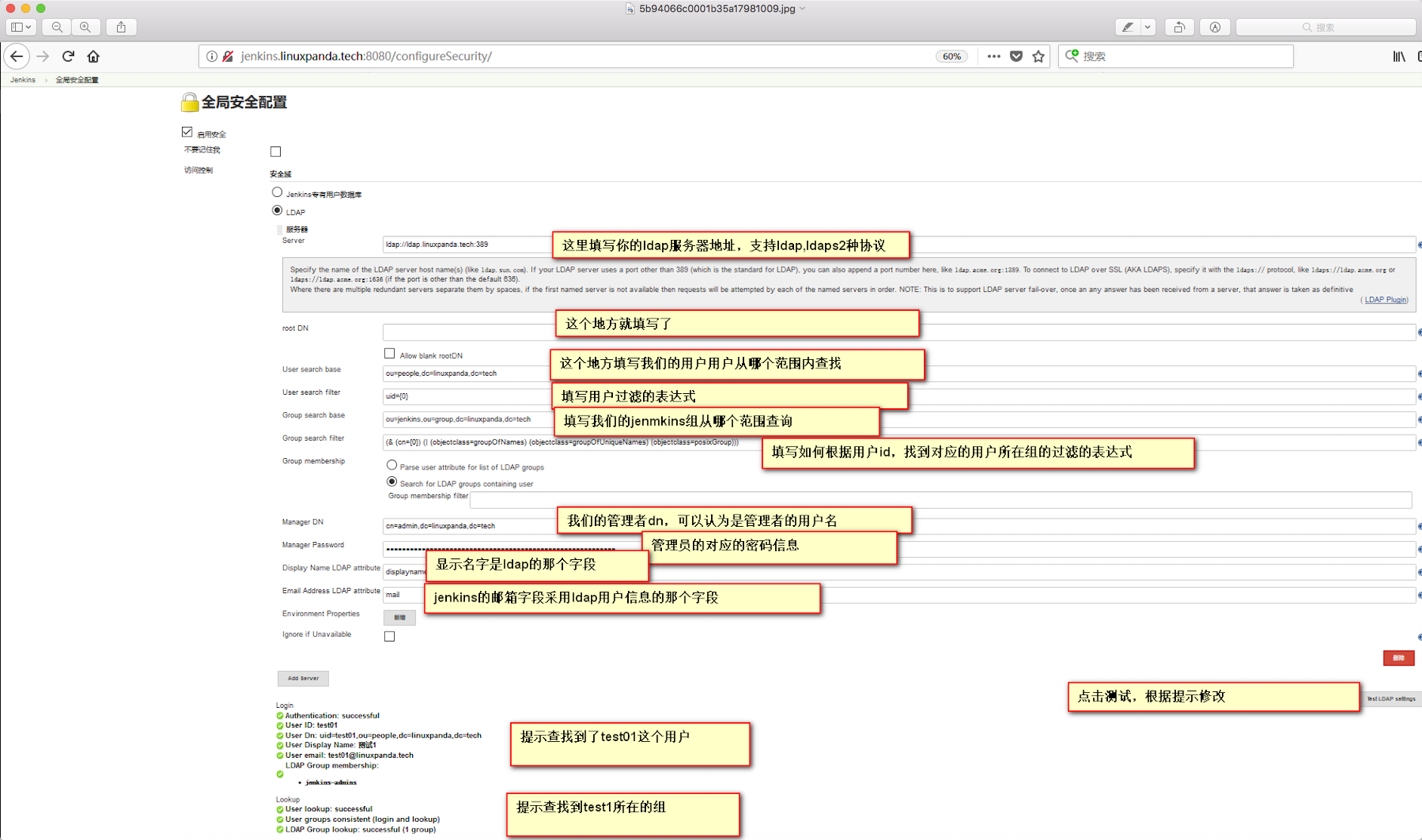The width and height of the screenshot is (1422, 840).
Task: Click the red delete server button
Action: click(1398, 658)
